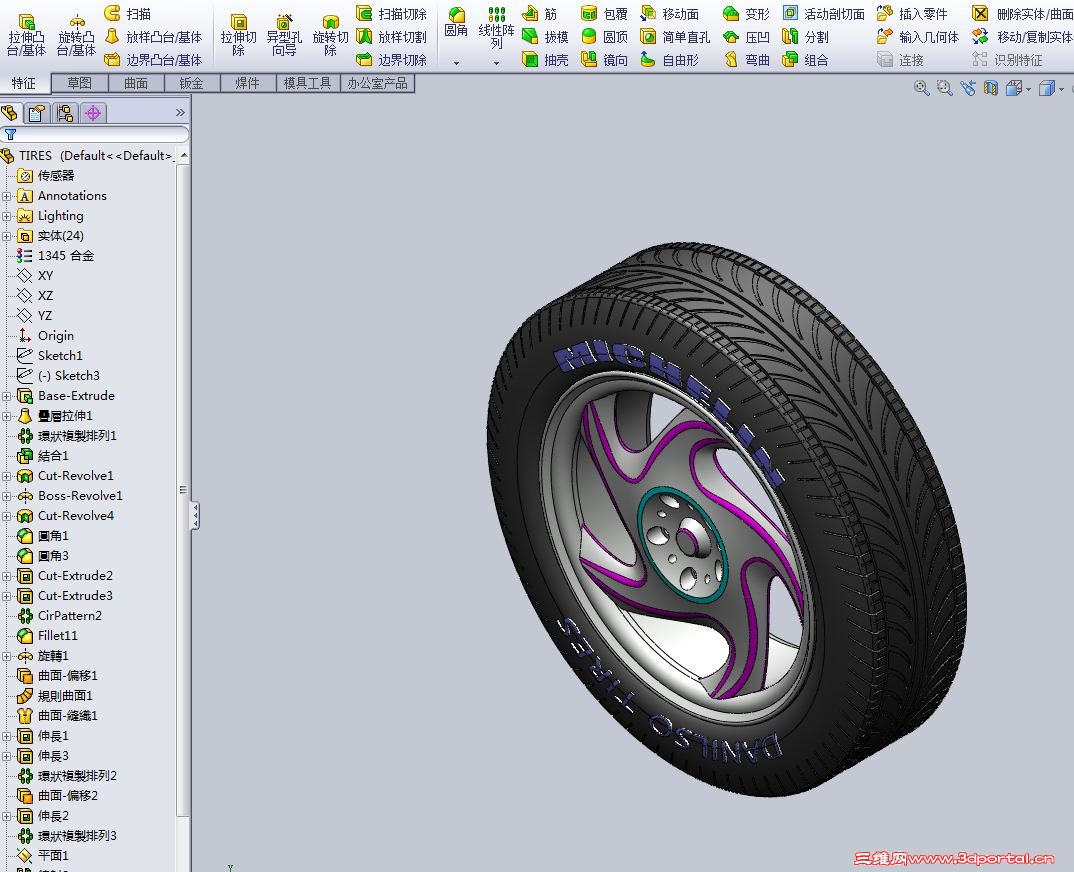The width and height of the screenshot is (1074, 872).
Task: Click the 扫描切除 sweep cut tool
Action: (x=392, y=14)
